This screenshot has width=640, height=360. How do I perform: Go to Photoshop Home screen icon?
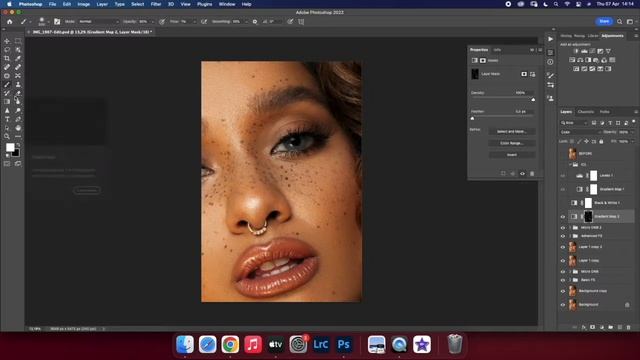10,22
